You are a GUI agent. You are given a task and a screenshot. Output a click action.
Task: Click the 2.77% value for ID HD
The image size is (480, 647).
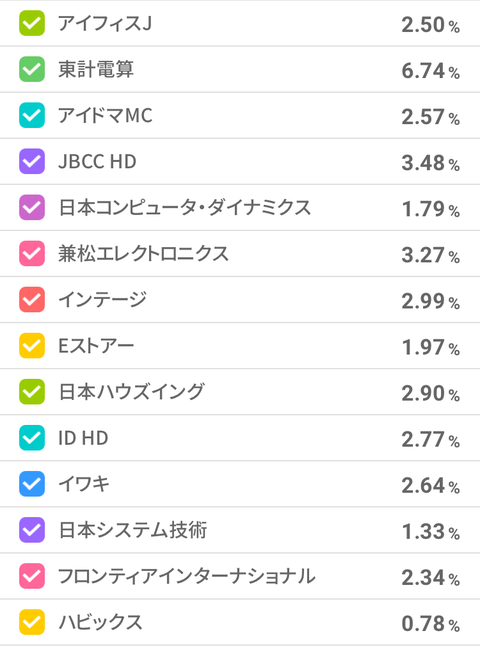coord(430,439)
